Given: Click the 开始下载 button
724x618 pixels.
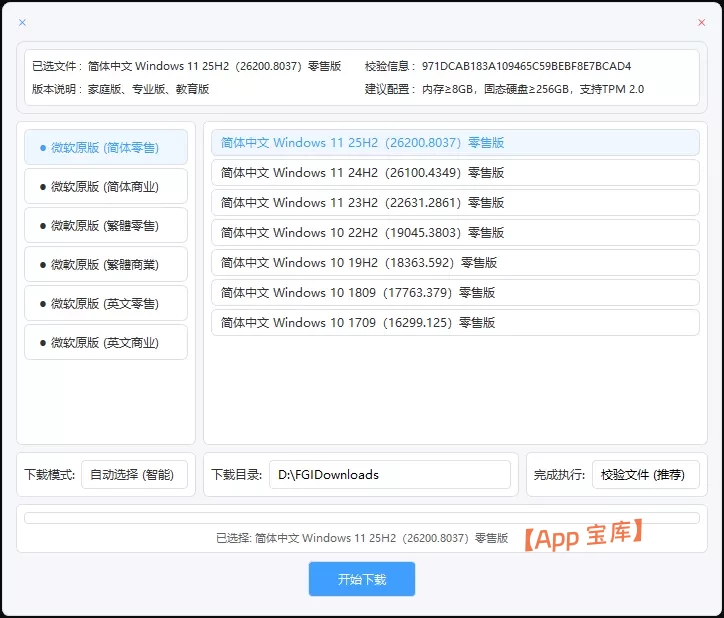Looking at the screenshot, I should coord(362,579).
